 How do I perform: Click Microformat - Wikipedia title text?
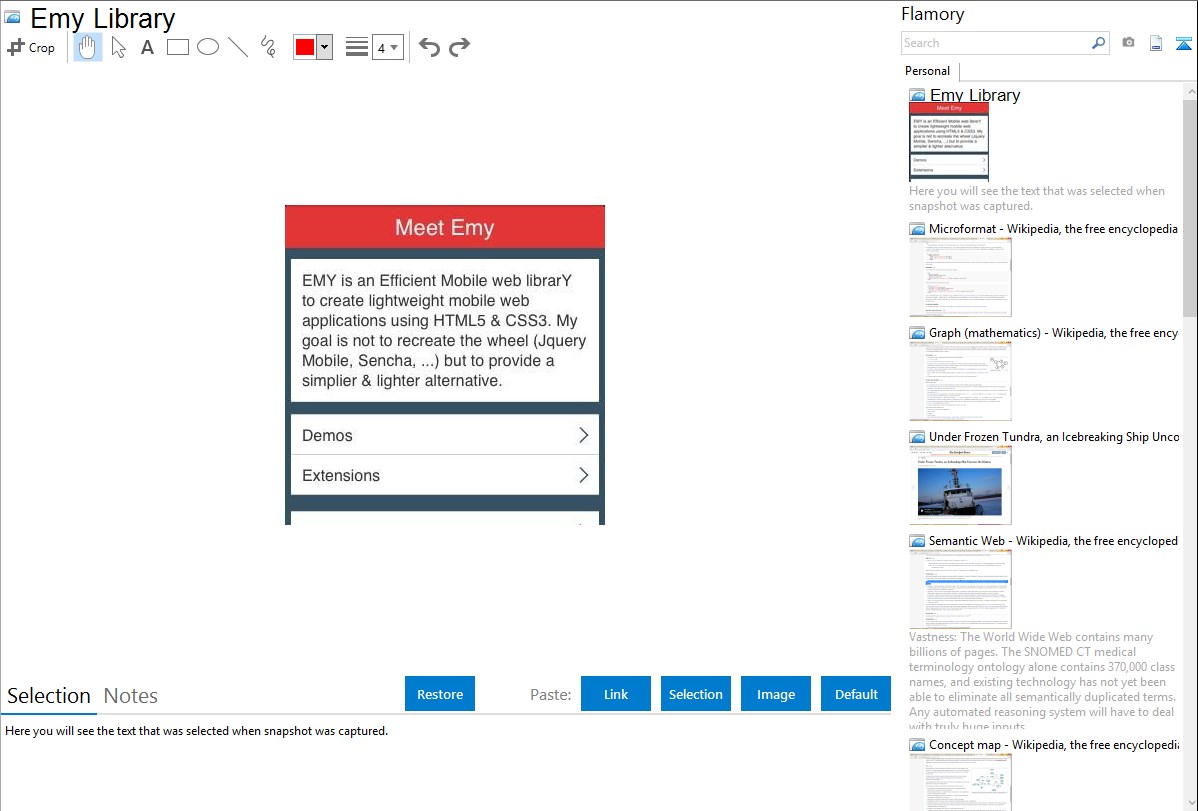click(1053, 229)
